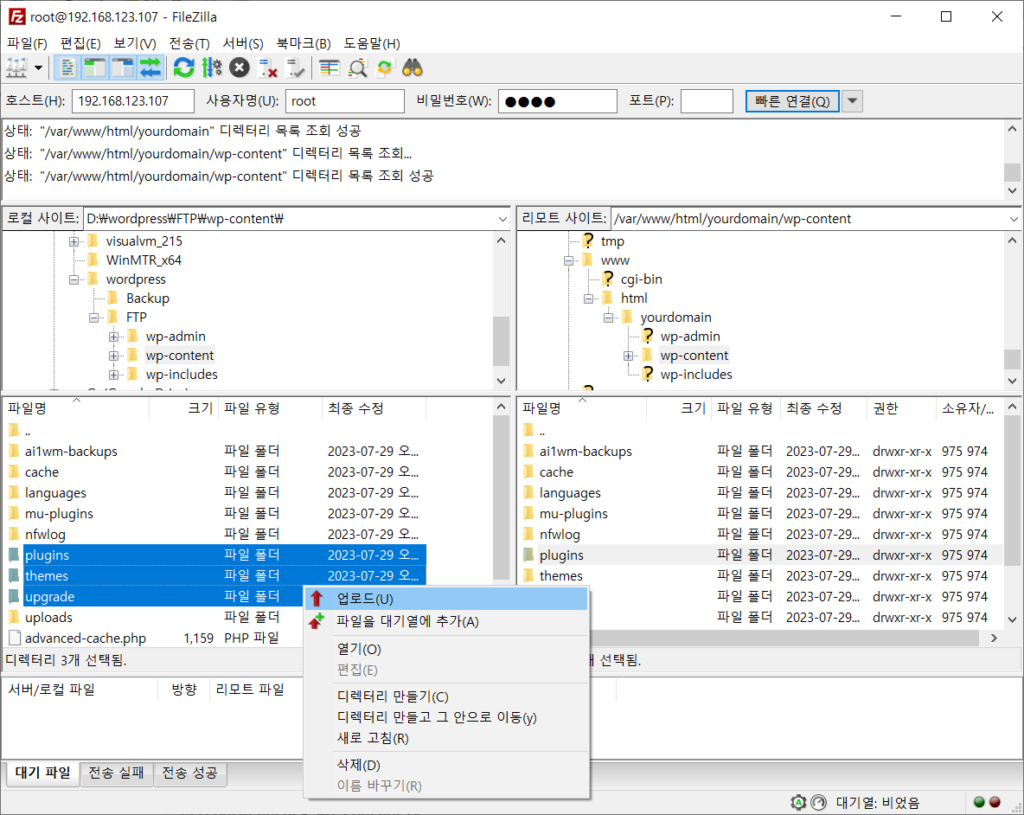Toggle the local directory tree view
This screenshot has width=1024, height=815.
point(95,68)
